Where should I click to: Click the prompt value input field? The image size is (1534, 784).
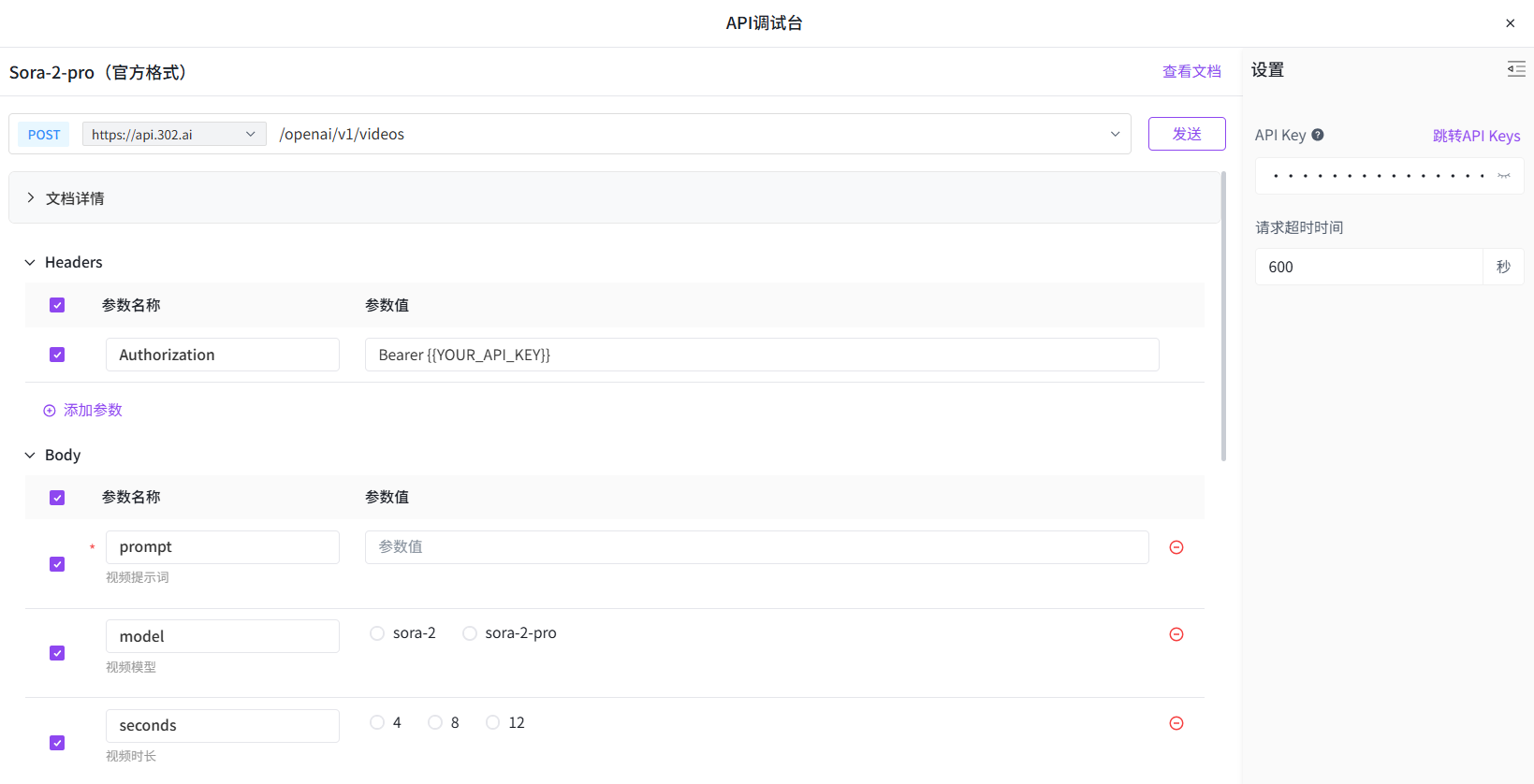click(755, 547)
